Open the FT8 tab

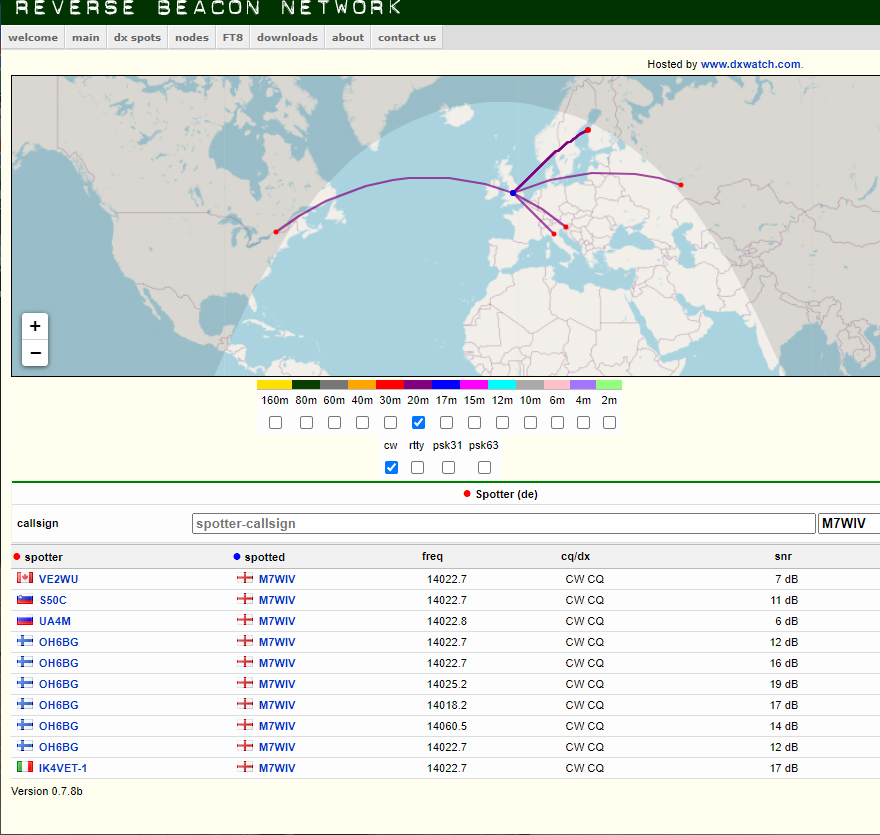coord(233,38)
